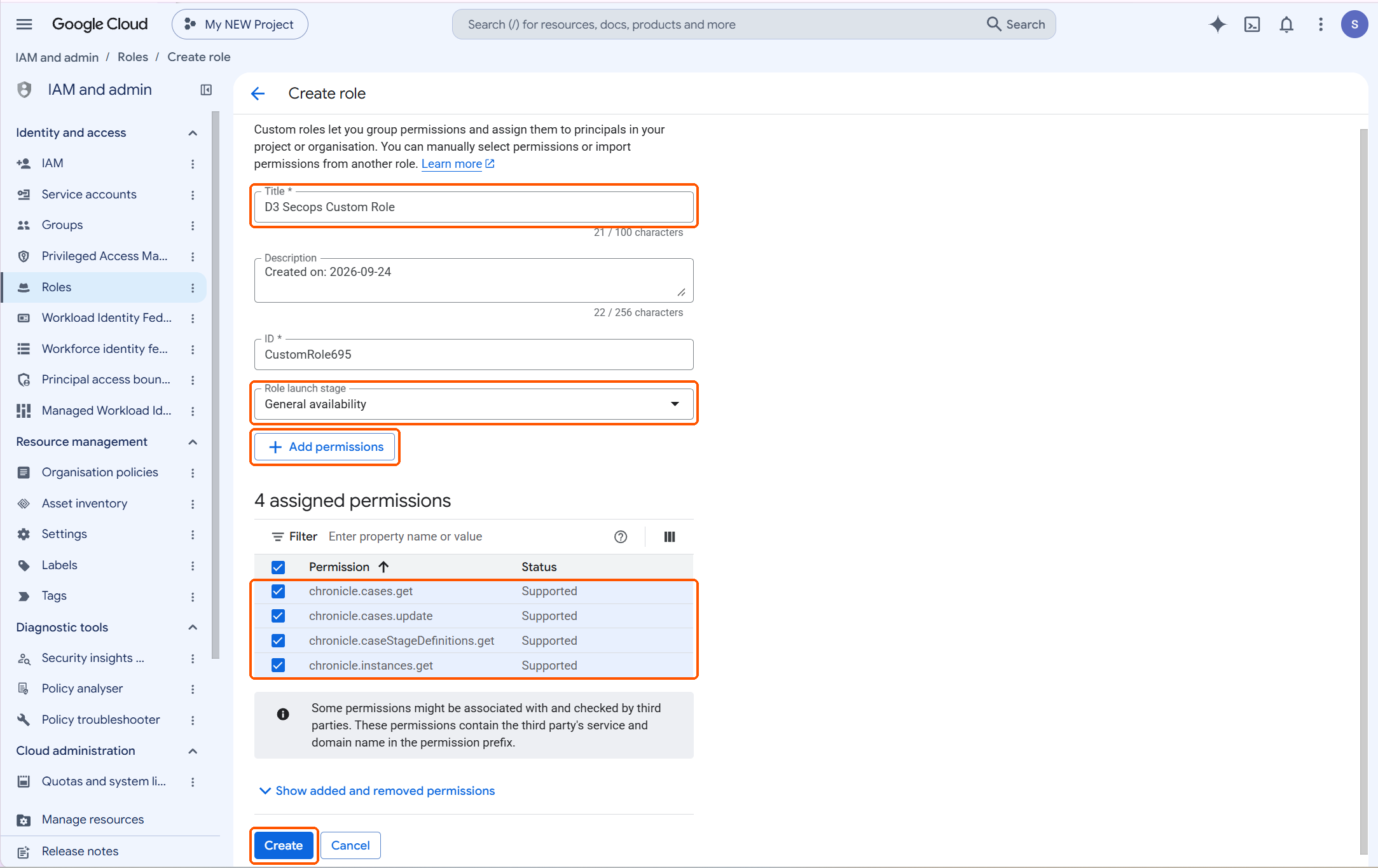Viewport: 1378px width, 868px height.
Task: Open more options for Roles item
Action: pos(193,287)
